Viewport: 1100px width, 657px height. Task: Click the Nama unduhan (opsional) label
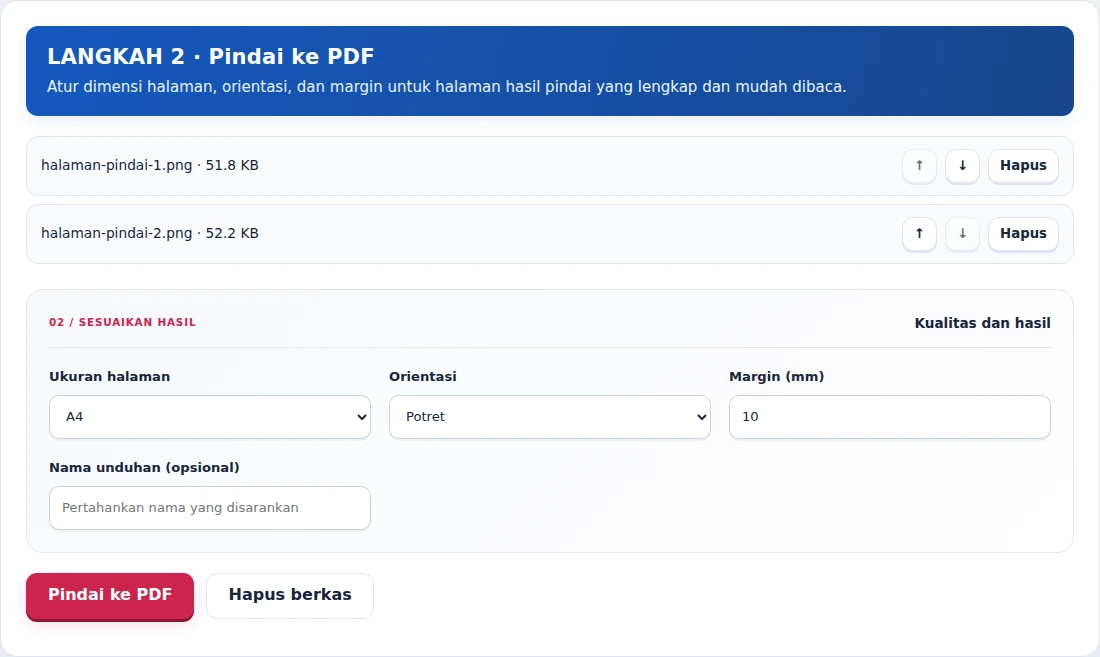144,468
